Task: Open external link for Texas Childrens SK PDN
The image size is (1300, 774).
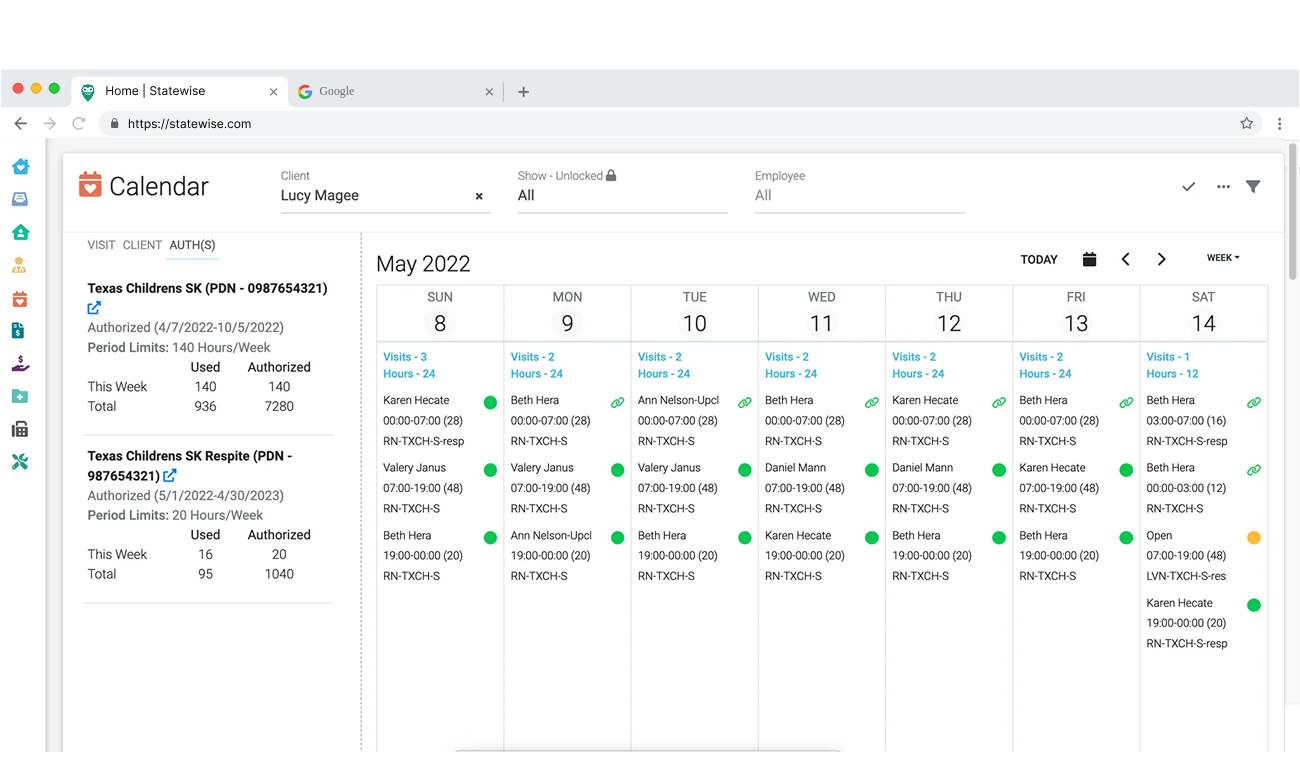Action: pyautogui.click(x=94, y=308)
